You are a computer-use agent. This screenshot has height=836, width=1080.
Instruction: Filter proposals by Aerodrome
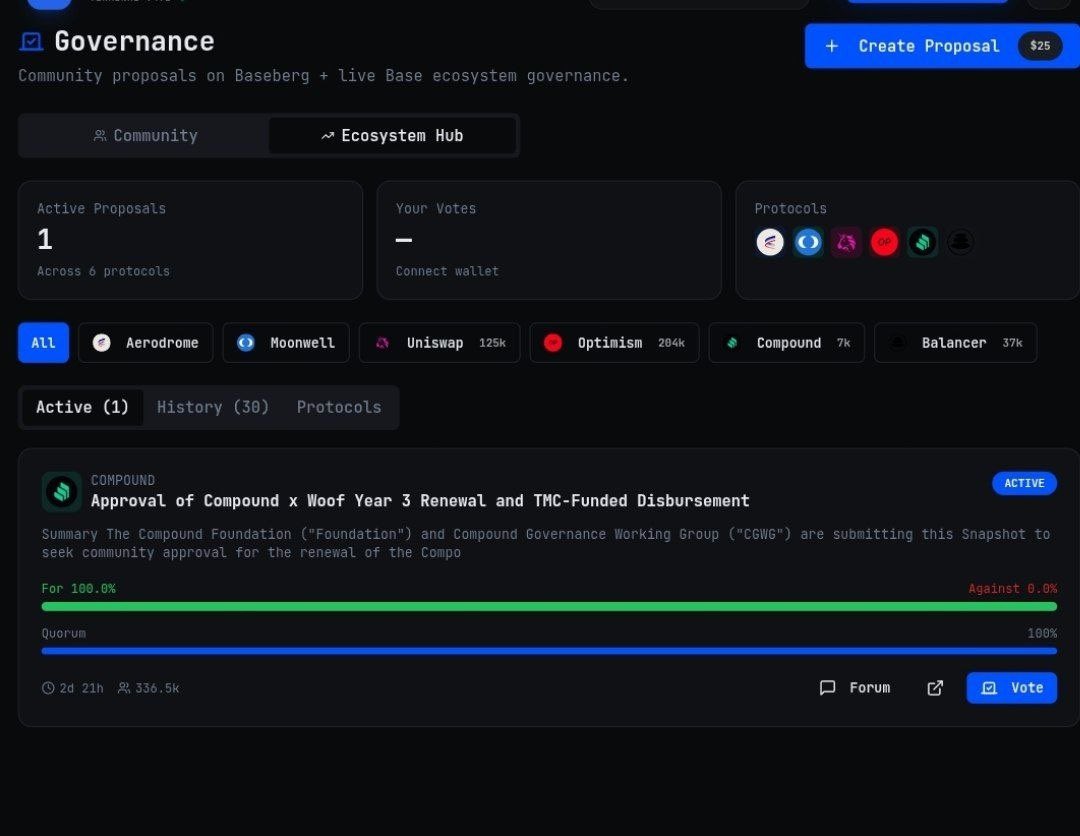pos(145,343)
